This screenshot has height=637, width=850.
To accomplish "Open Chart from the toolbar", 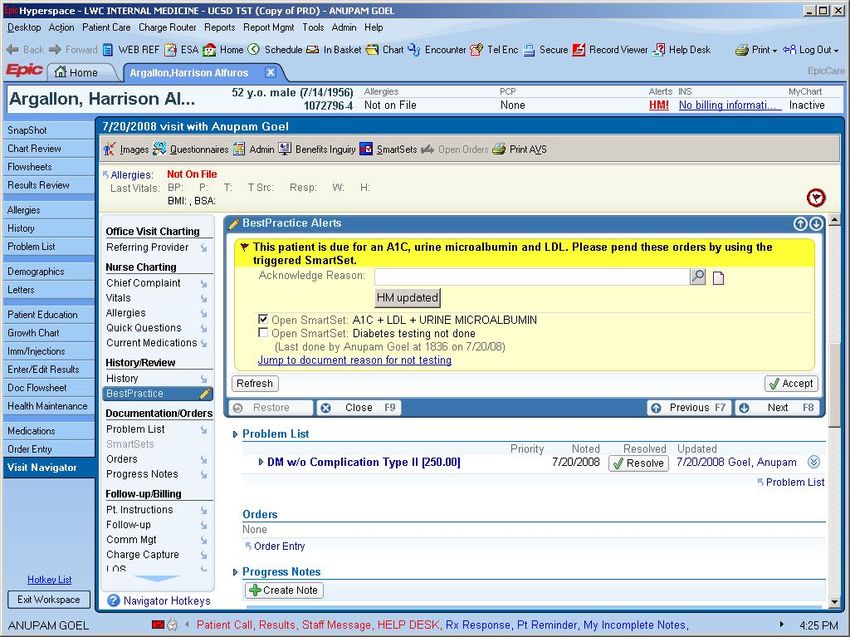I will pyautogui.click(x=384, y=50).
